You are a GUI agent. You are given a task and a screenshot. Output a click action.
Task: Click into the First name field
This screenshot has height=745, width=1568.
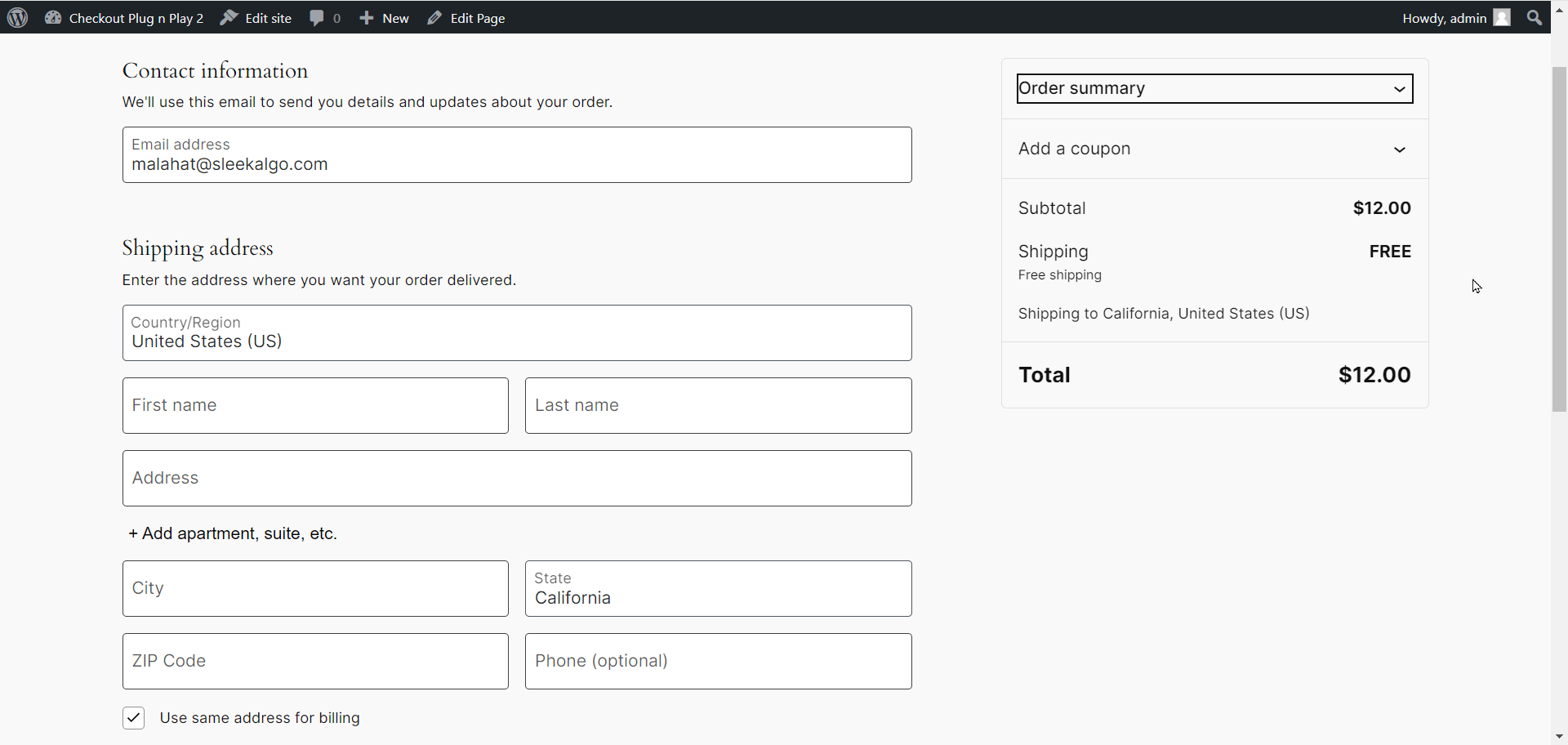coord(315,406)
